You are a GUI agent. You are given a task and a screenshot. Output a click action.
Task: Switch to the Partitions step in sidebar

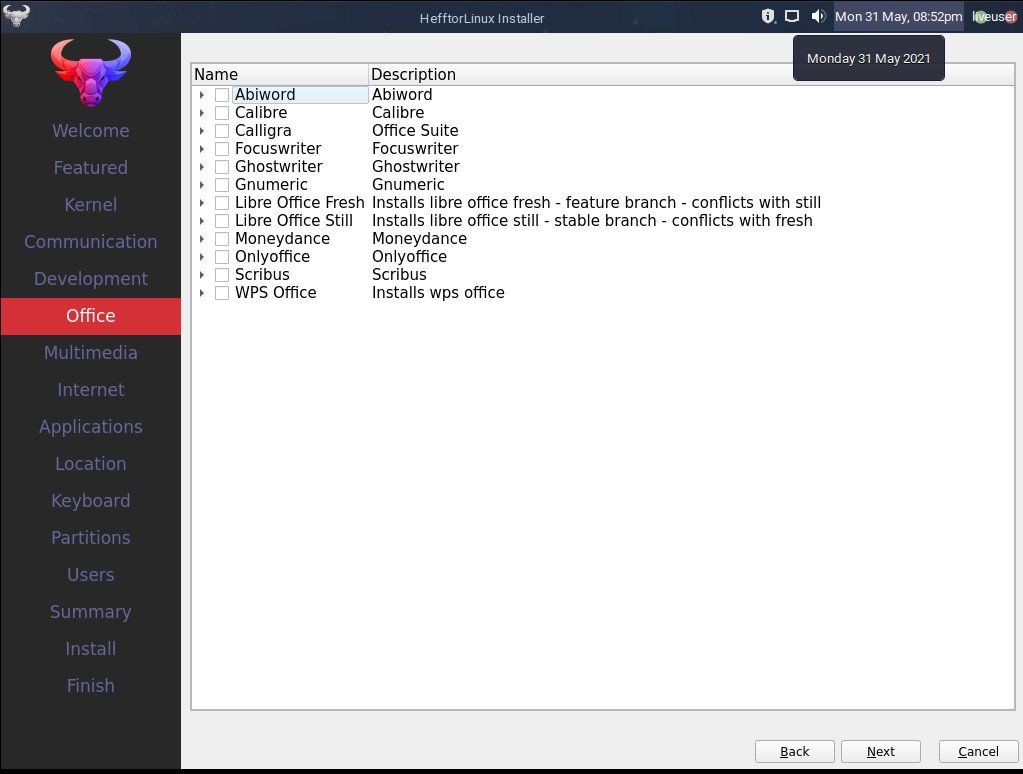point(91,538)
